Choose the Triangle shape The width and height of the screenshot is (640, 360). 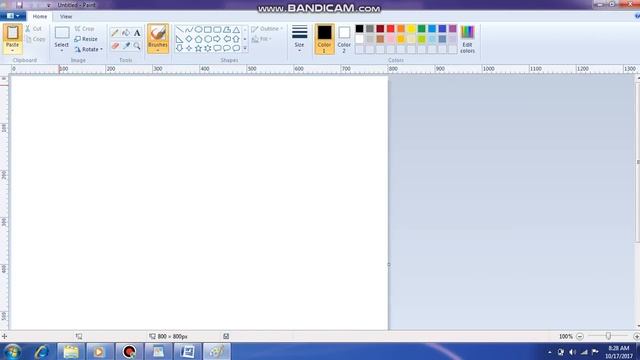236,30
